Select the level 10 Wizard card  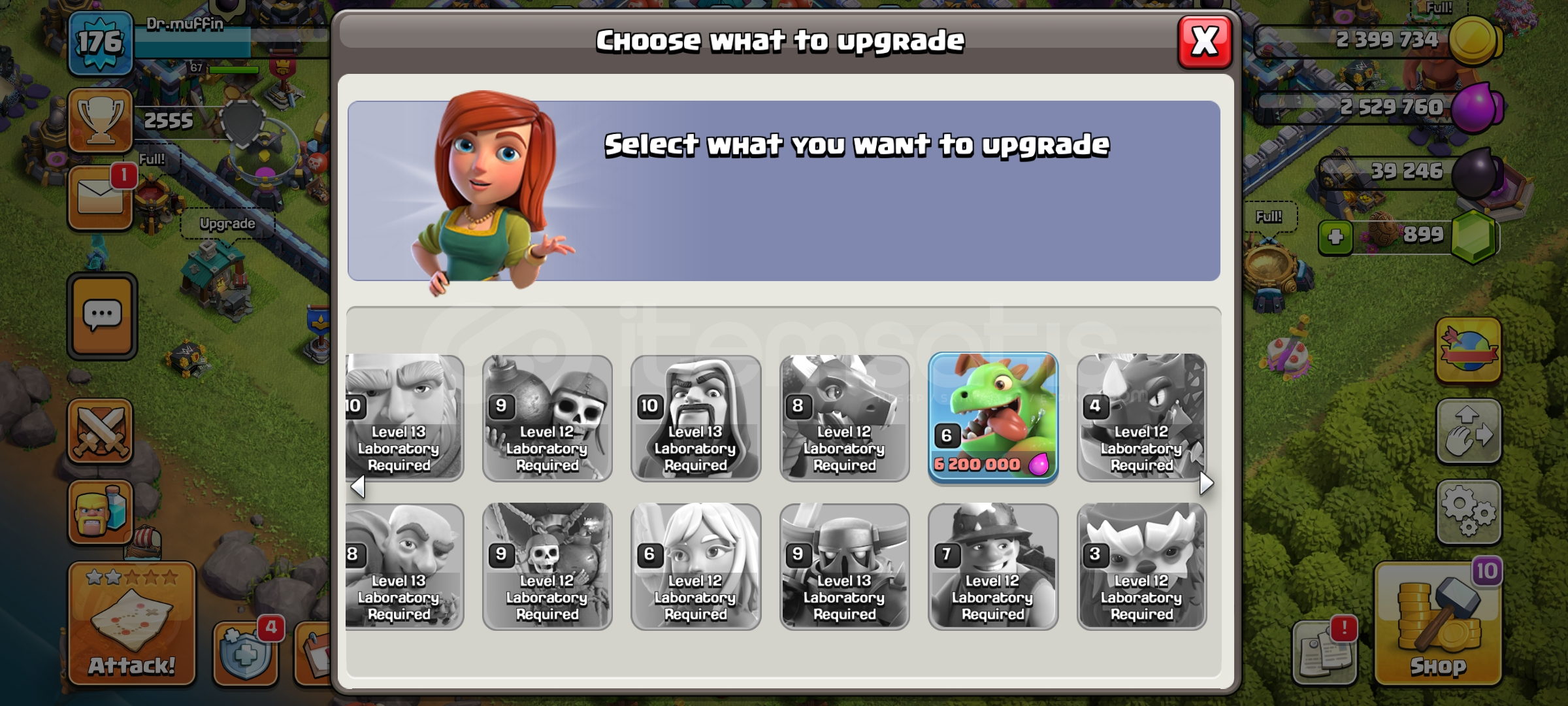tap(696, 418)
